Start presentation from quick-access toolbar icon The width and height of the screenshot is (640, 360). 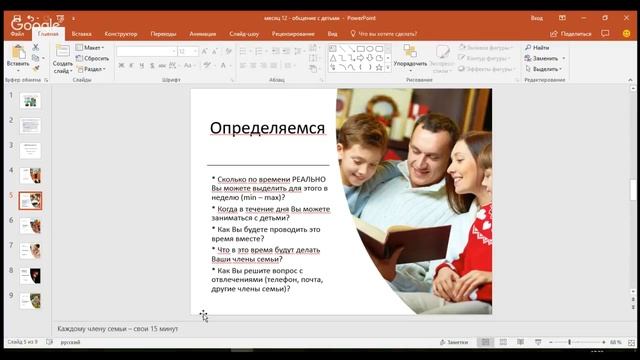60,18
